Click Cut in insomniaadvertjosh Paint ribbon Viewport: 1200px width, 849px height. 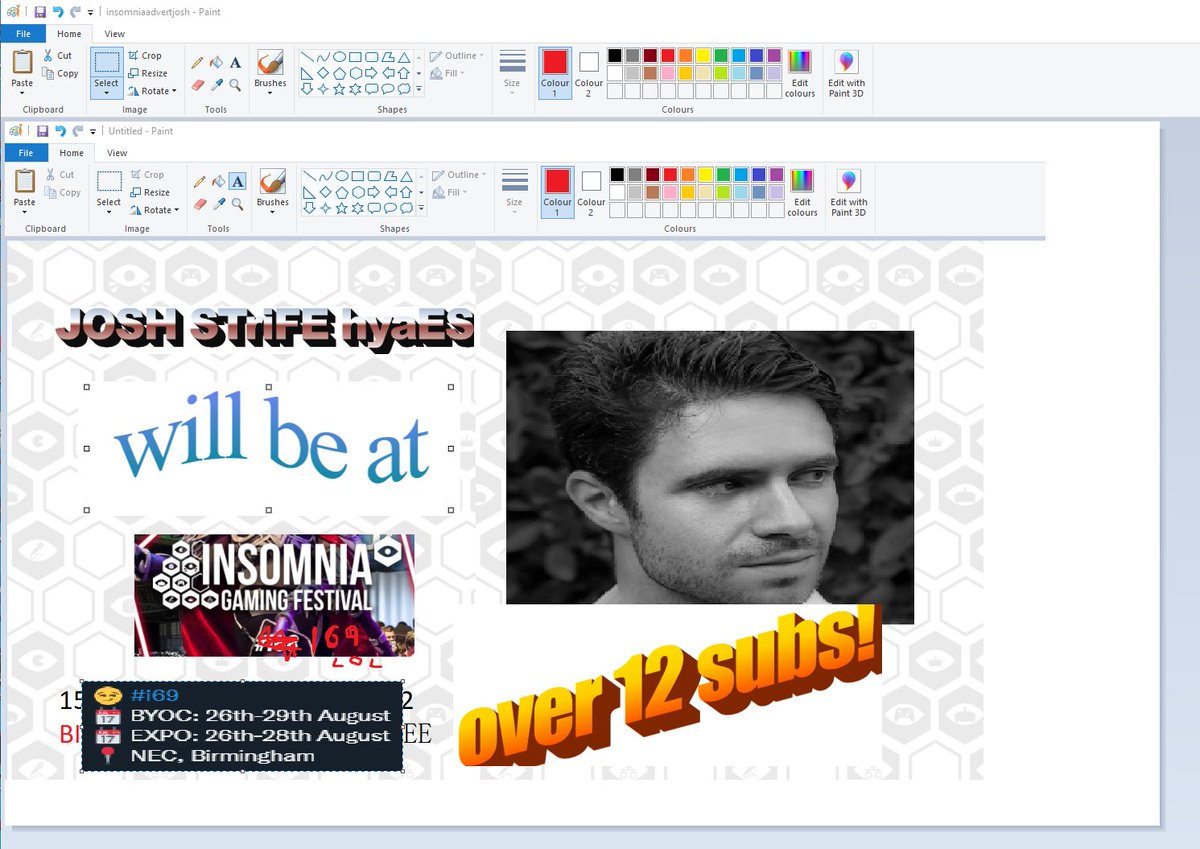tap(57, 56)
